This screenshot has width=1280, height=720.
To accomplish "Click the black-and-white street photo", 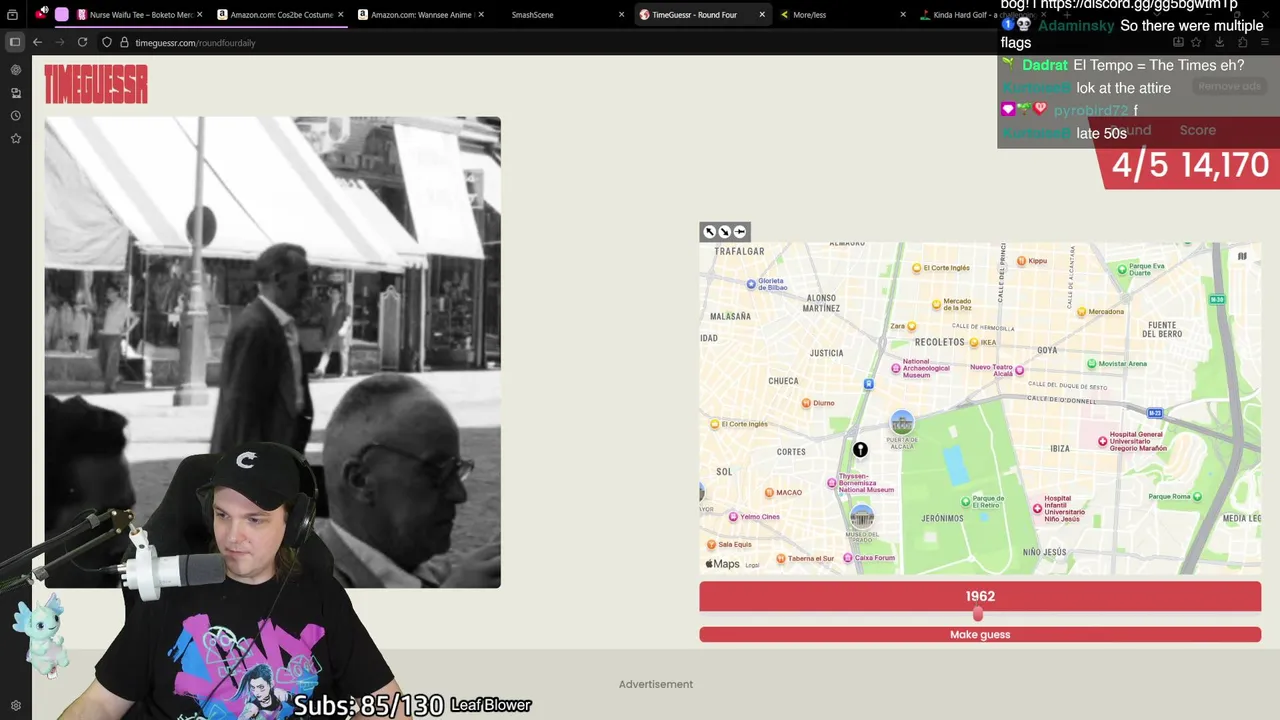I will [272, 352].
